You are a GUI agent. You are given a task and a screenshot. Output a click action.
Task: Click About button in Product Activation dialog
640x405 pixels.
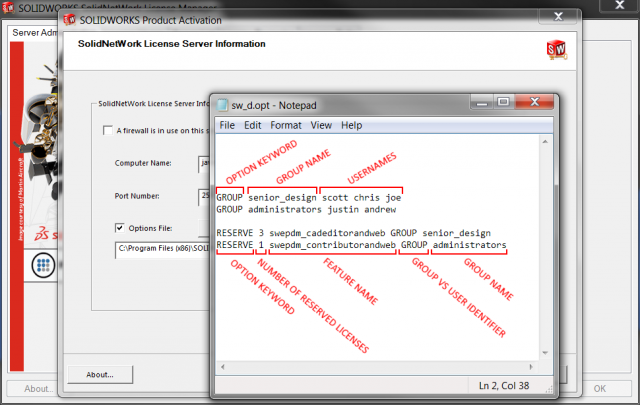(100, 374)
